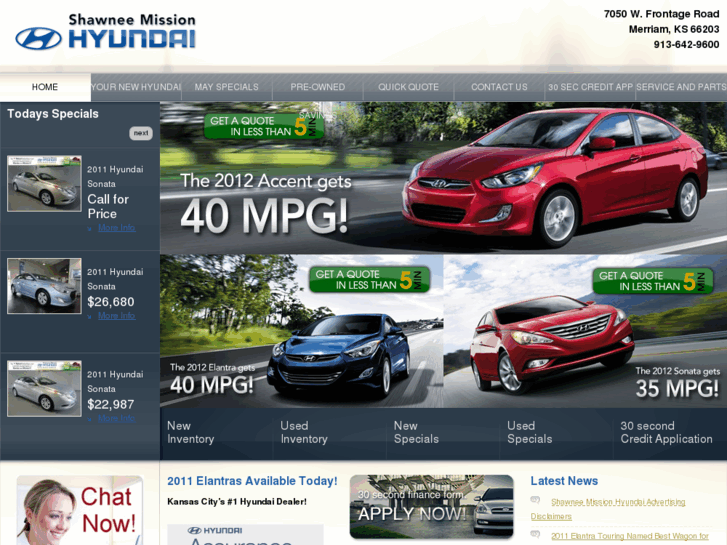
Task: Click Get a Quote badge on Sonata banner
Action: [653, 281]
